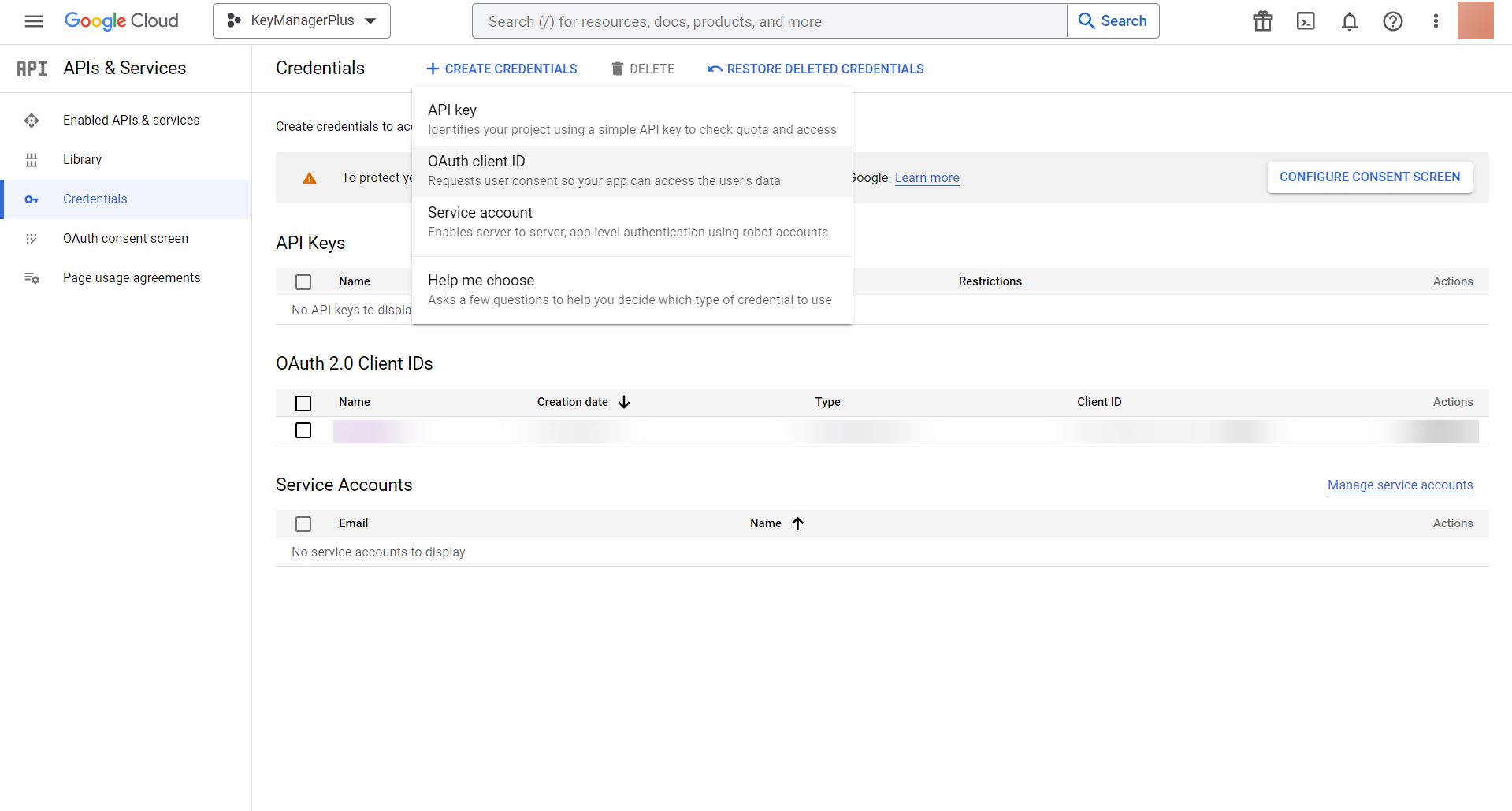Sort service accounts by Name arrow

pos(797,523)
